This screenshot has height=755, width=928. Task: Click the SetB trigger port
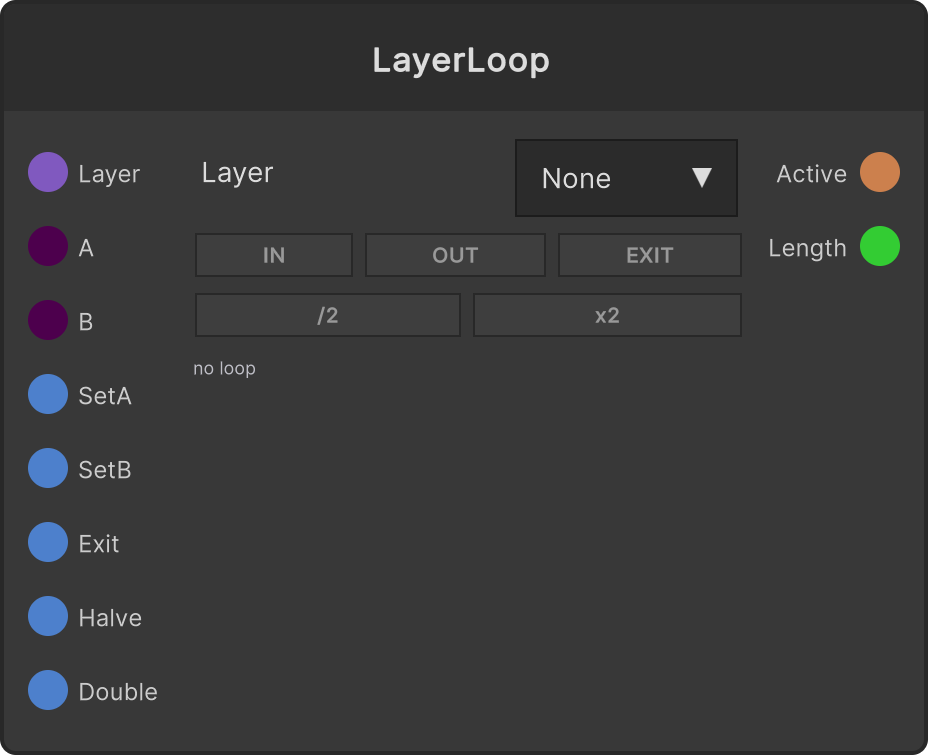(x=48, y=468)
